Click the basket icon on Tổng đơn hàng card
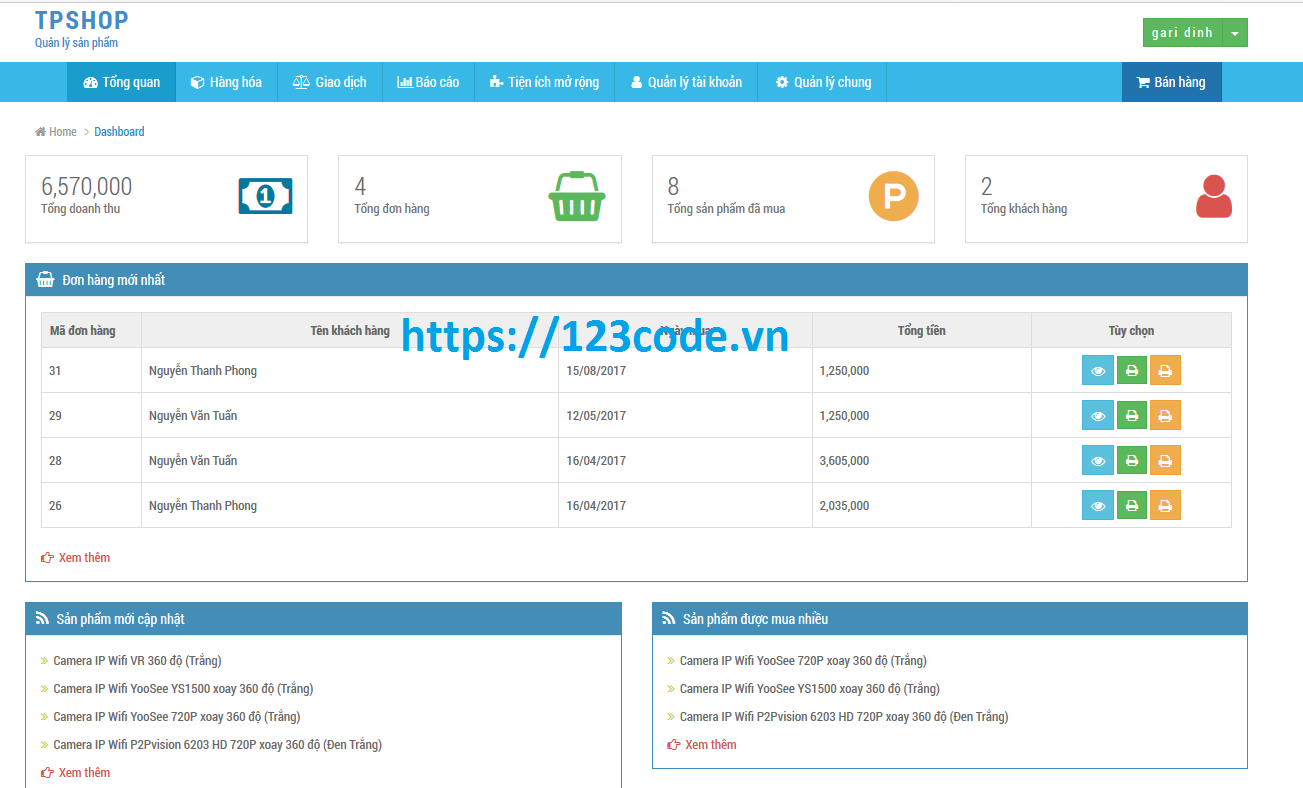The image size is (1303, 788). pyautogui.click(x=576, y=196)
